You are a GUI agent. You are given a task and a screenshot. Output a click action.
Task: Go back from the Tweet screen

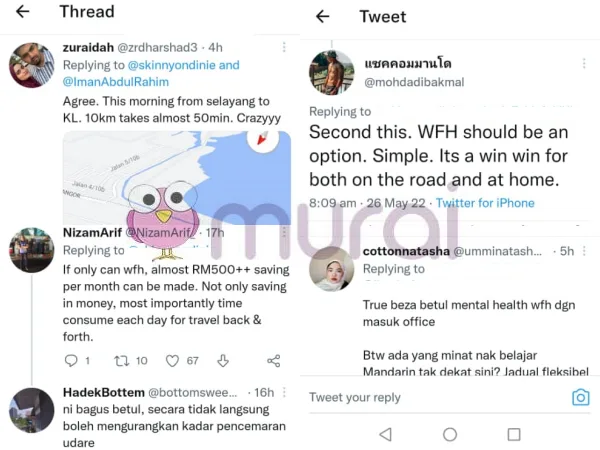(x=323, y=16)
